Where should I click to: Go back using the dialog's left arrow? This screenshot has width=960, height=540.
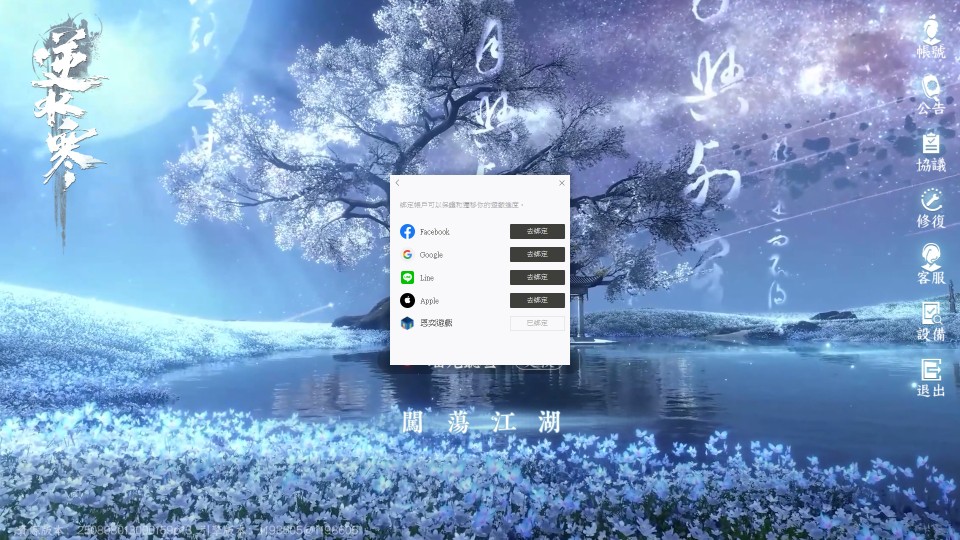pyautogui.click(x=398, y=183)
